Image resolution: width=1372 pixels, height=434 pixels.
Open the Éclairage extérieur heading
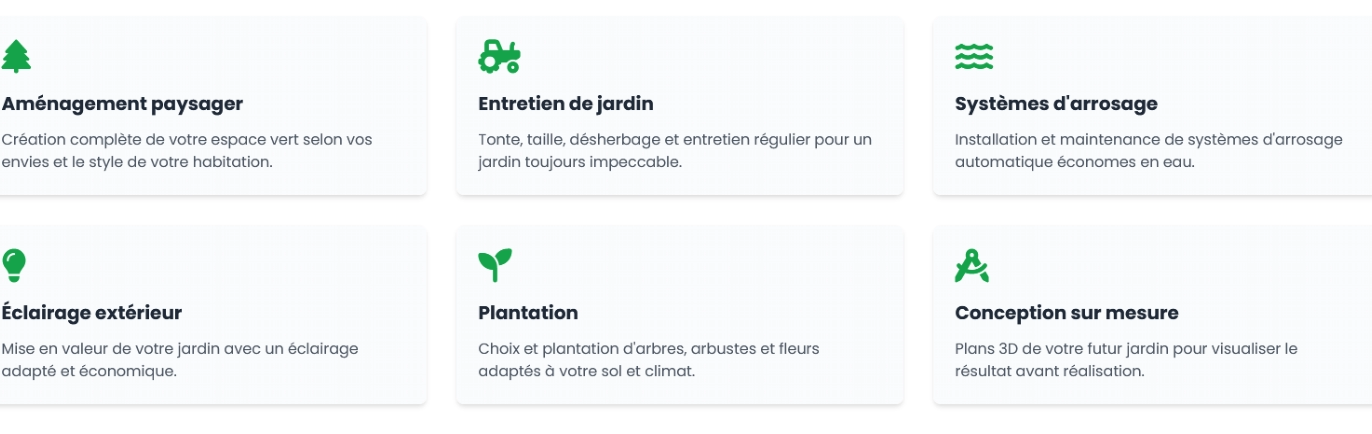pyautogui.click(x=92, y=313)
